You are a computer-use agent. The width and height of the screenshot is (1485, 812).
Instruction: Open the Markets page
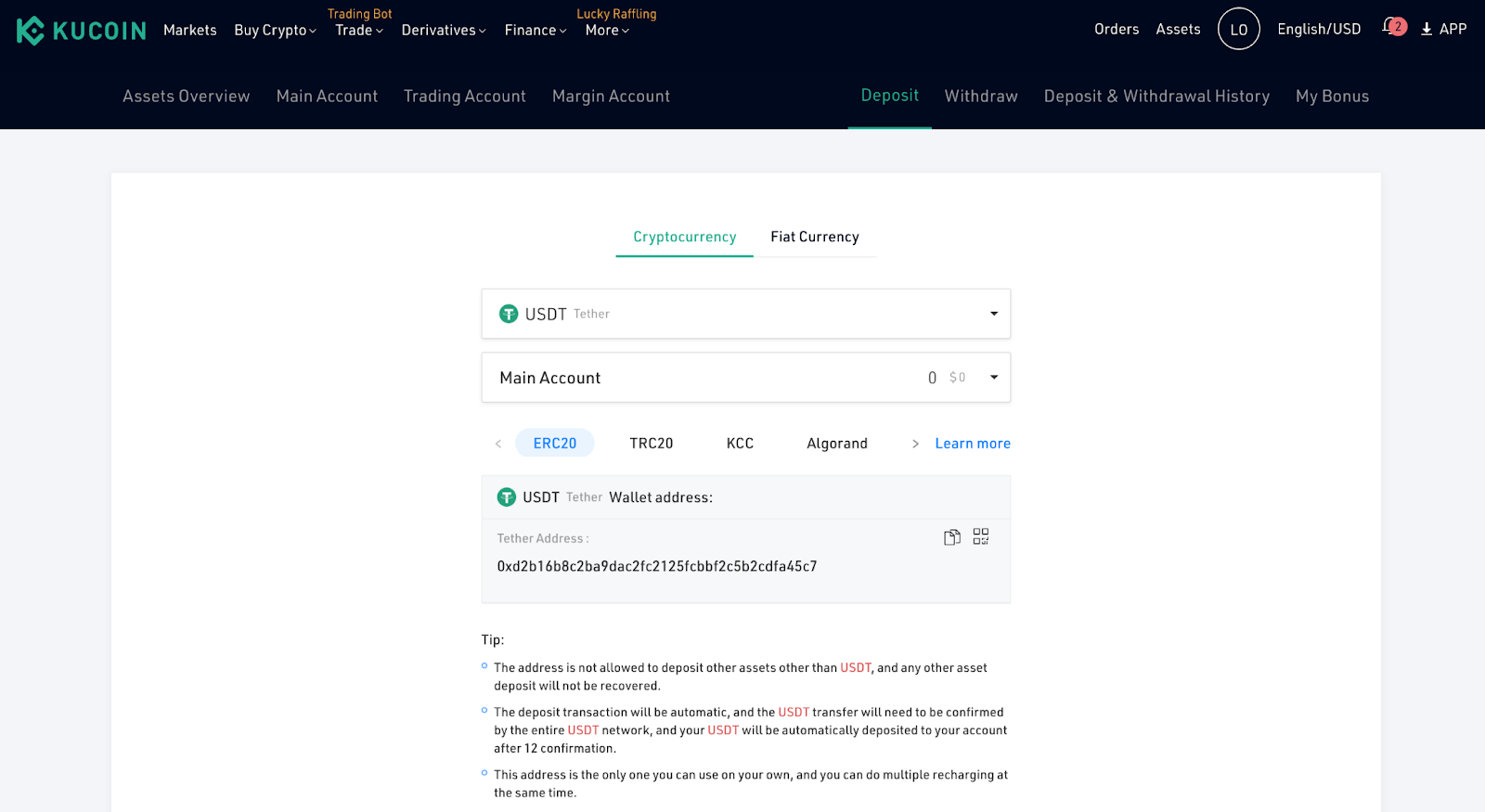tap(190, 30)
